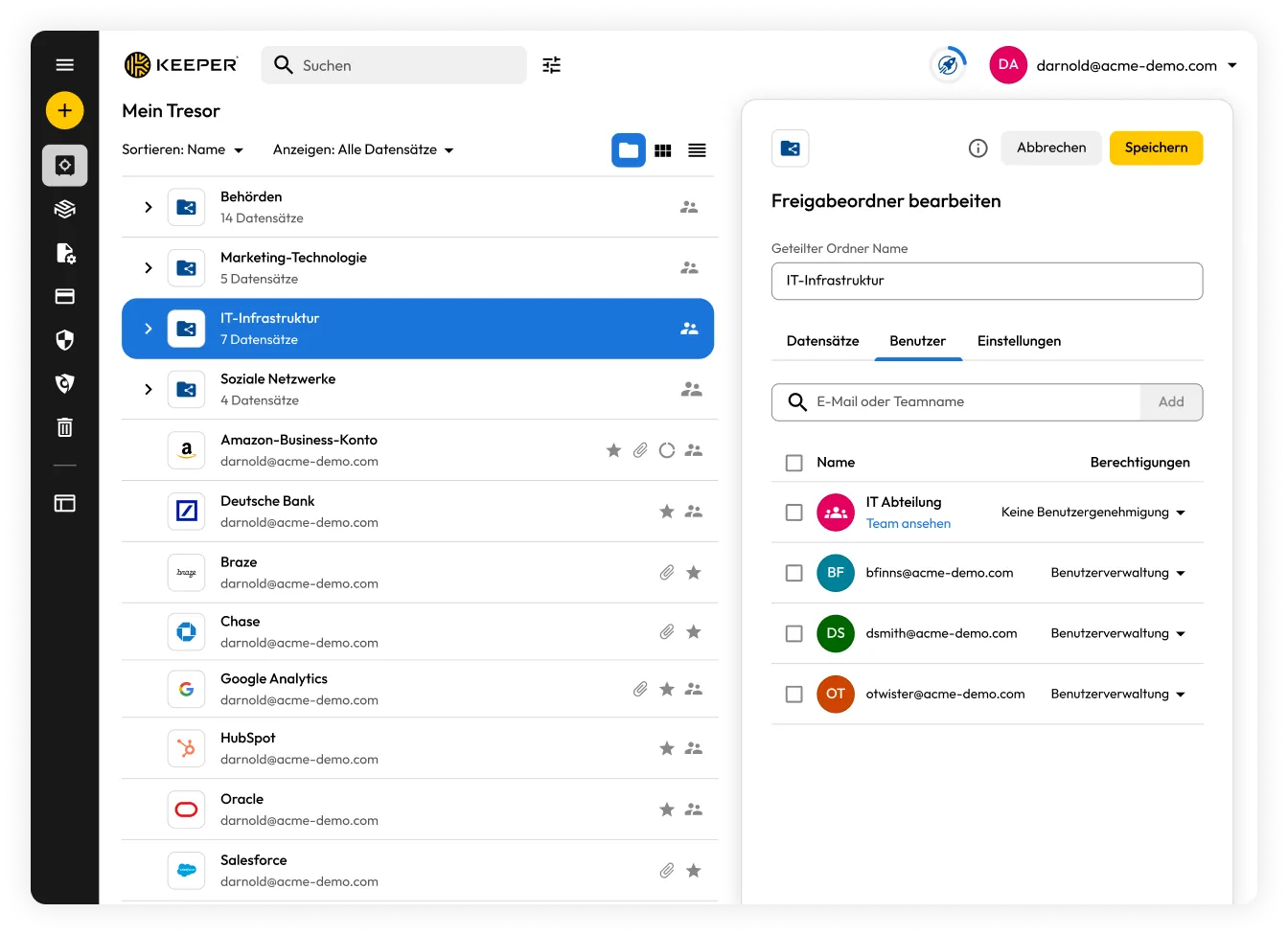
Task: Open the BreachWatch shield sidebar icon
Action: [x=64, y=383]
